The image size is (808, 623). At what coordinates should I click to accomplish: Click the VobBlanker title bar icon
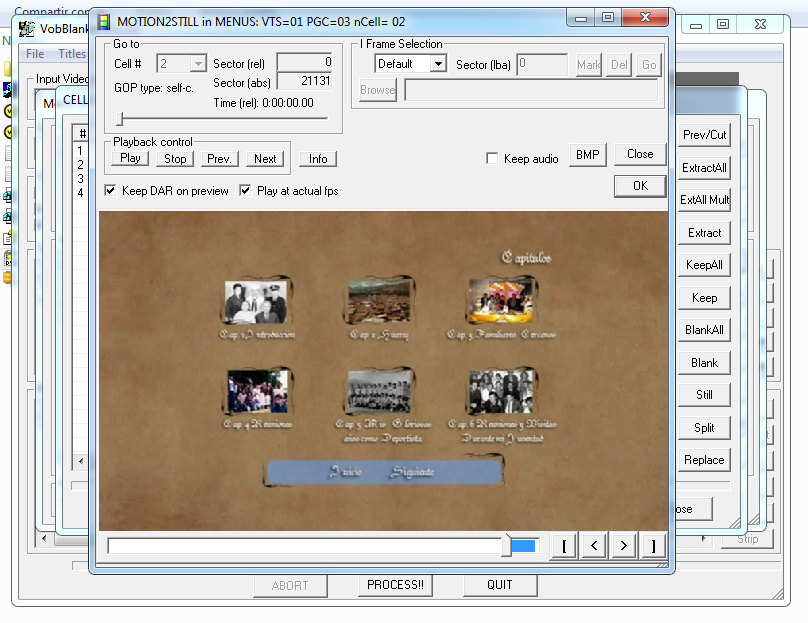tap(27, 29)
